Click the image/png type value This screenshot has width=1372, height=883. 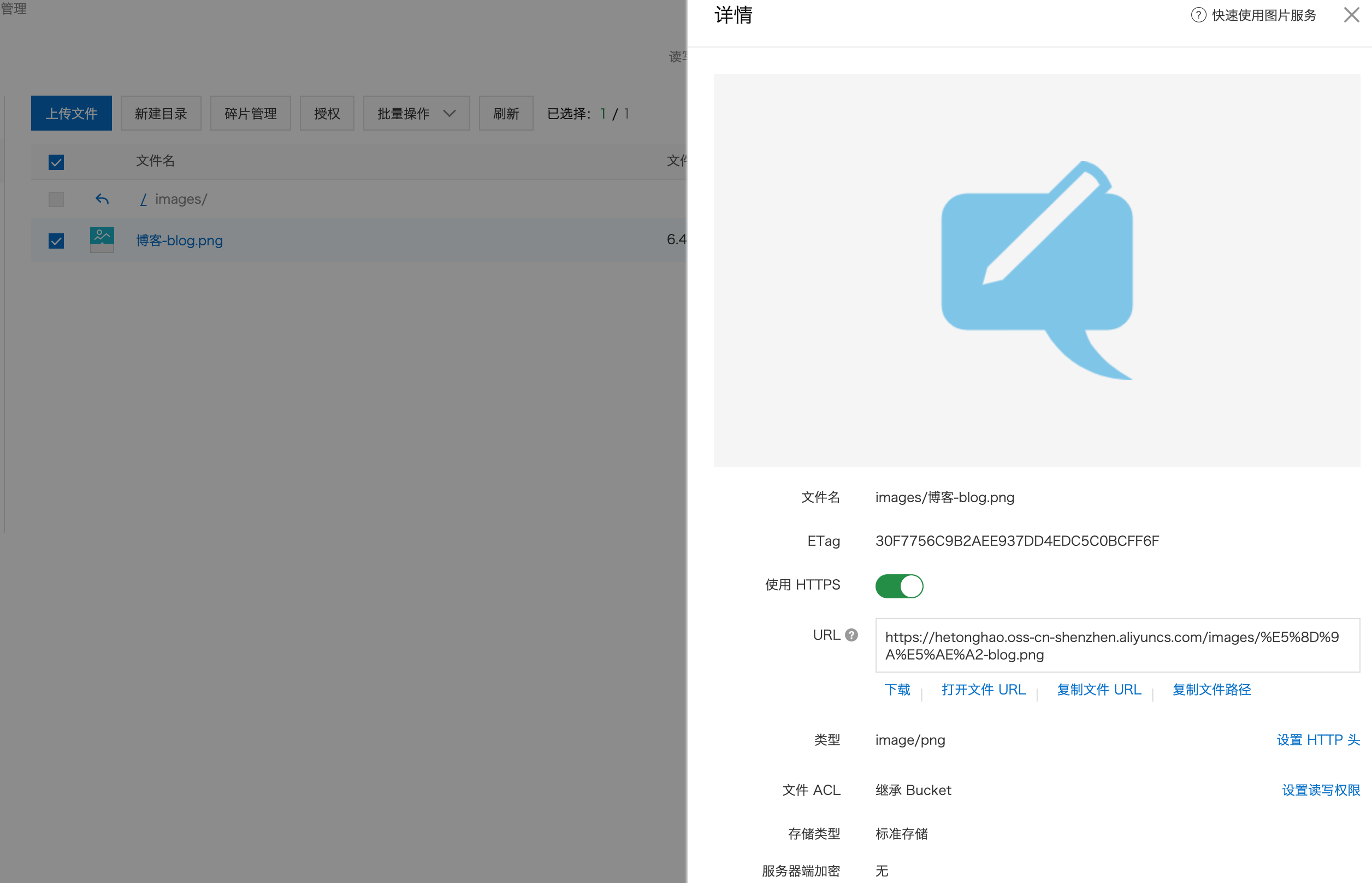(x=910, y=740)
